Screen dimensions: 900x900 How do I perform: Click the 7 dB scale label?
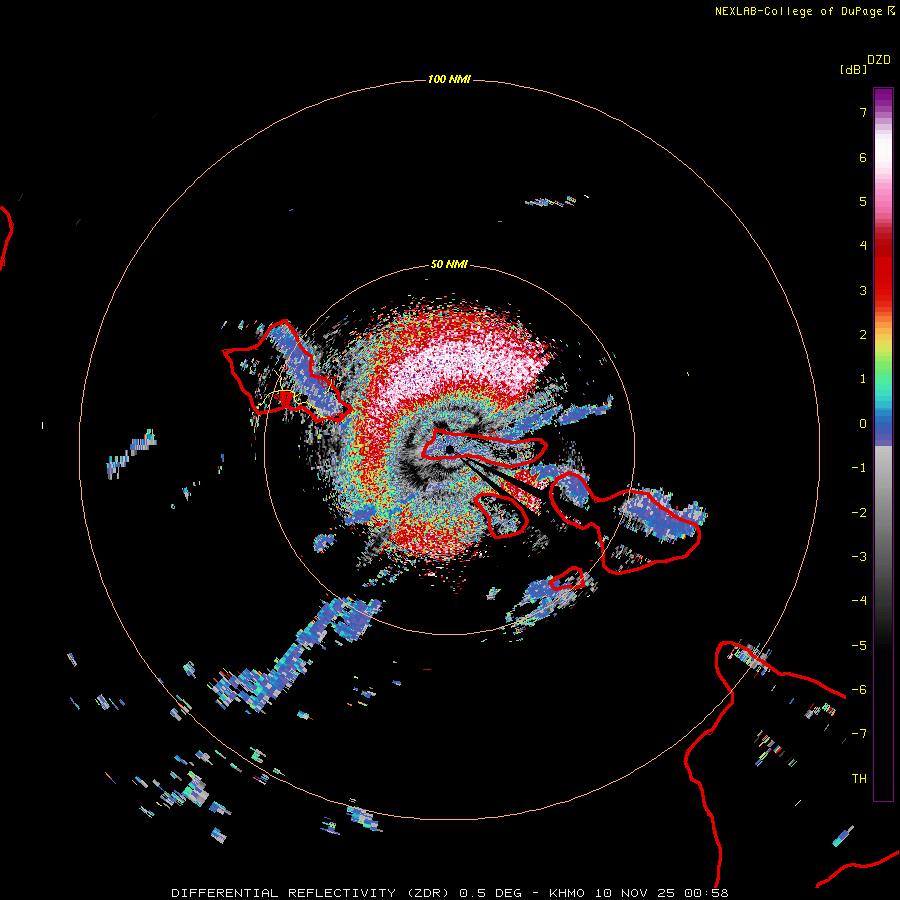click(x=863, y=112)
